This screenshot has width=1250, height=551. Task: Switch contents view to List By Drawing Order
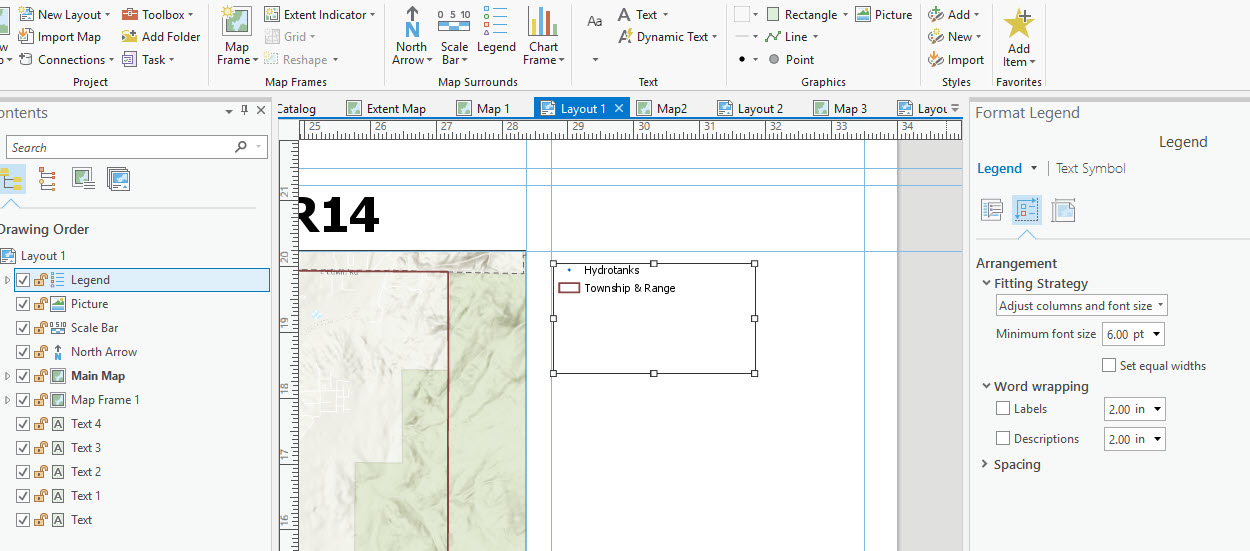tap(11, 179)
